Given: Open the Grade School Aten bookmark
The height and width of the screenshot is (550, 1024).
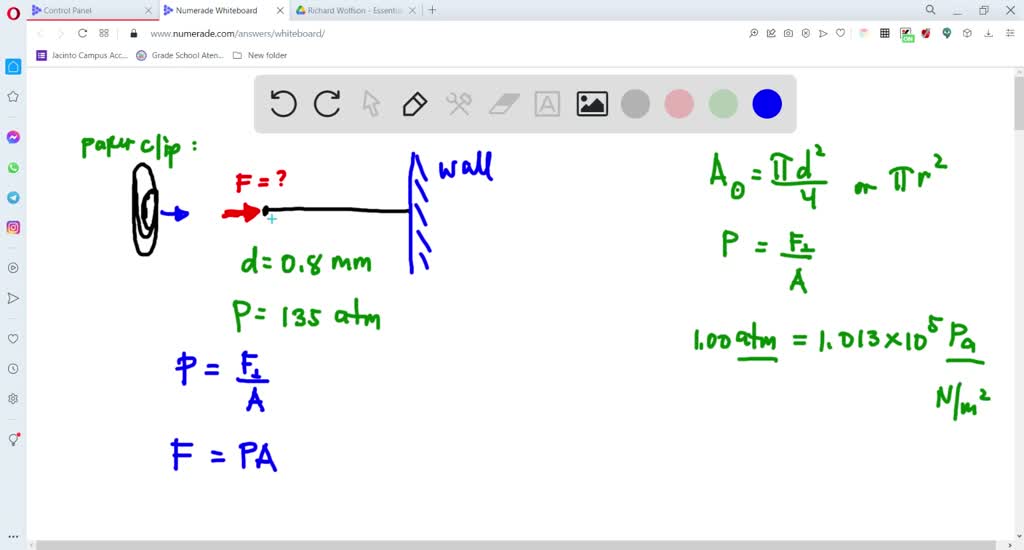Looking at the screenshot, I should click(180, 56).
